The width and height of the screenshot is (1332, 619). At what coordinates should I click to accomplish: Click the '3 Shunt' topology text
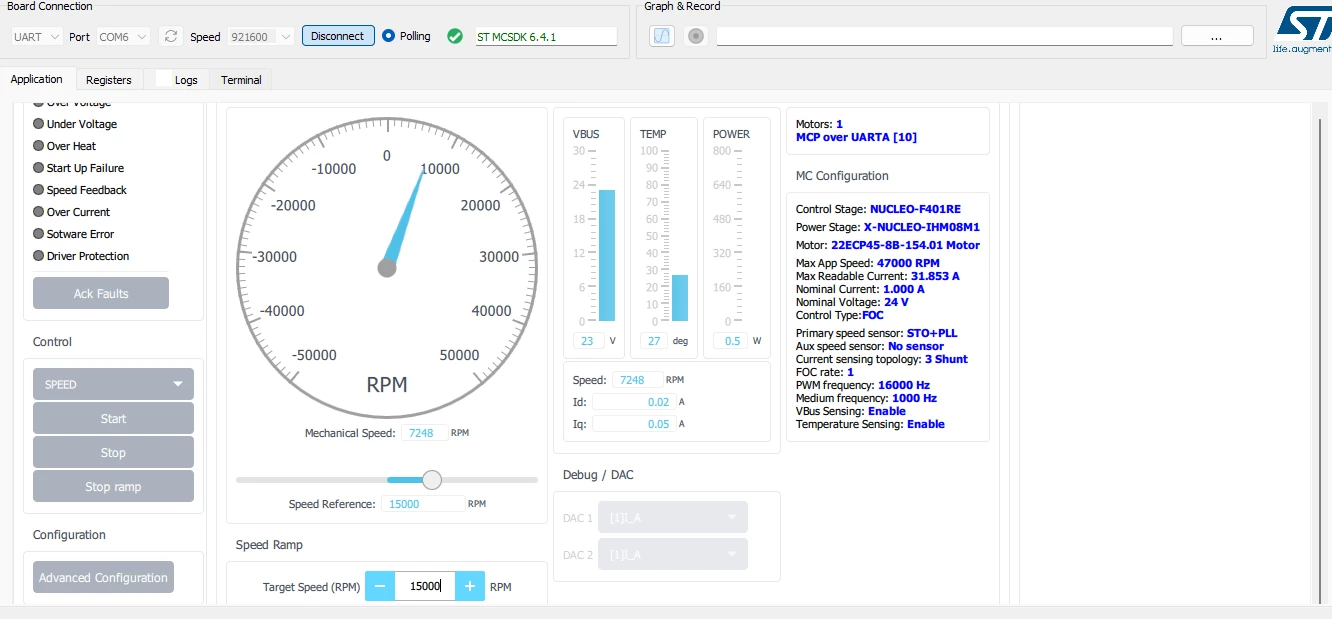(x=946, y=359)
